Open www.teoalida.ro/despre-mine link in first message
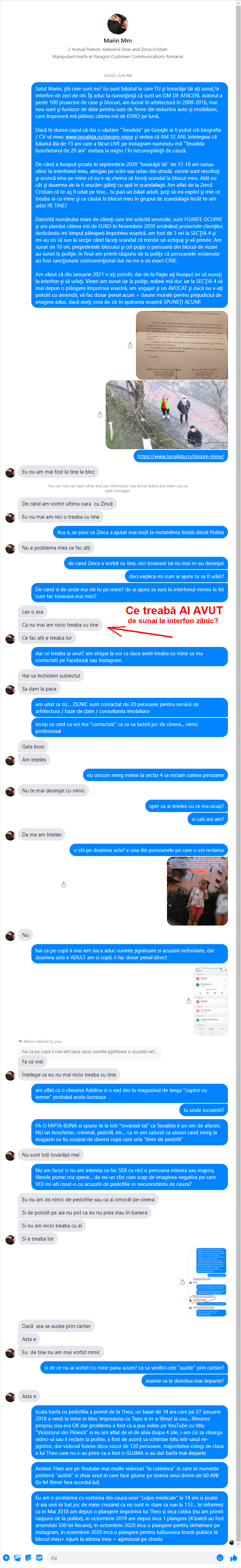The width and height of the screenshot is (241, 1568). click(x=99, y=137)
